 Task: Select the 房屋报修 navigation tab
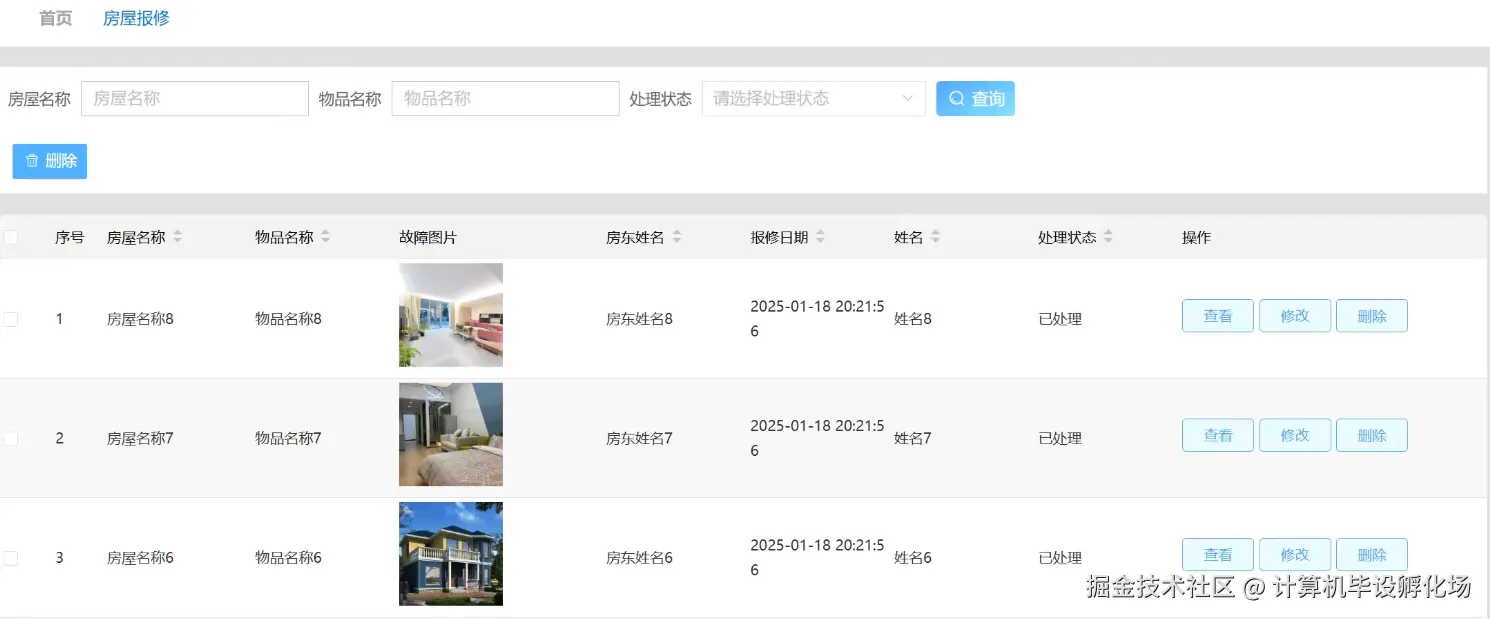[135, 17]
